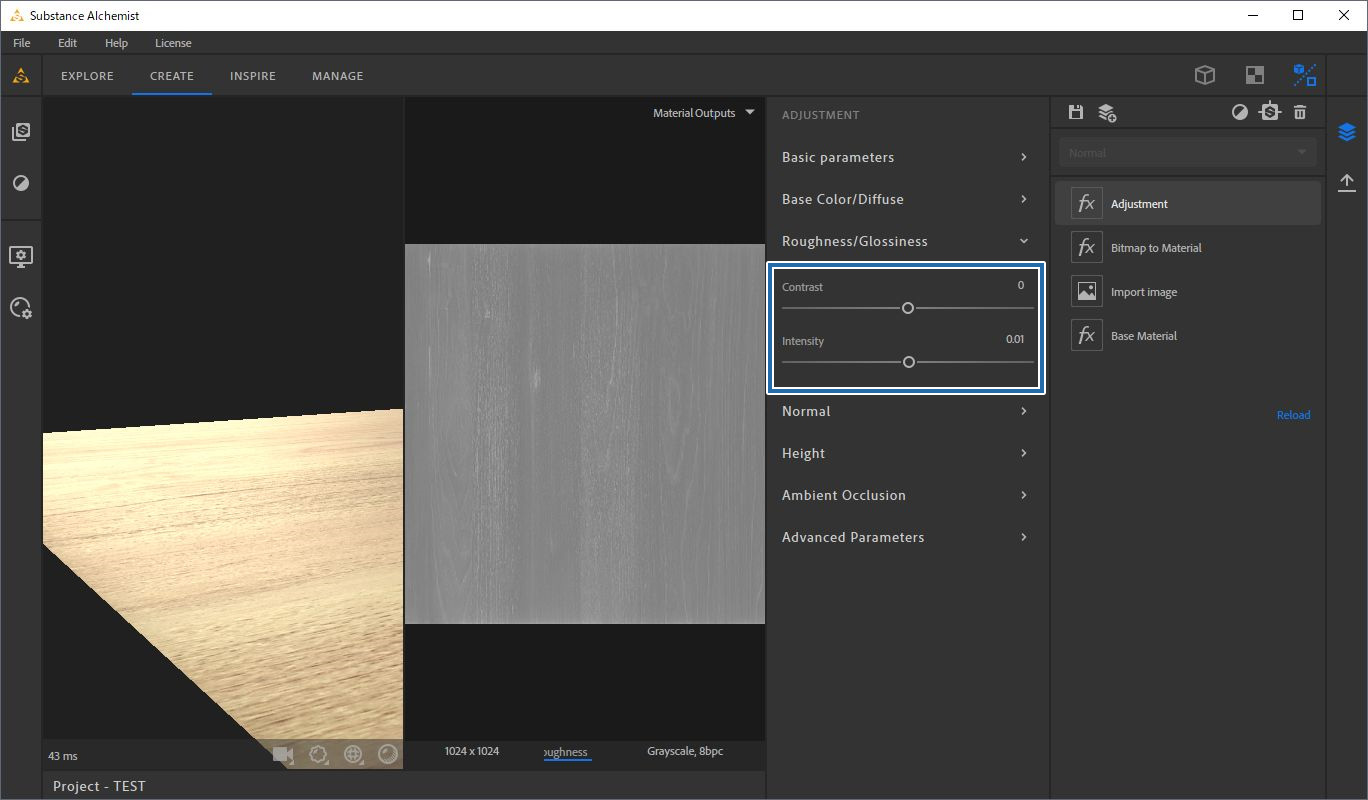The width and height of the screenshot is (1368, 800).
Task: Select the Base Material layer
Action: point(1188,335)
